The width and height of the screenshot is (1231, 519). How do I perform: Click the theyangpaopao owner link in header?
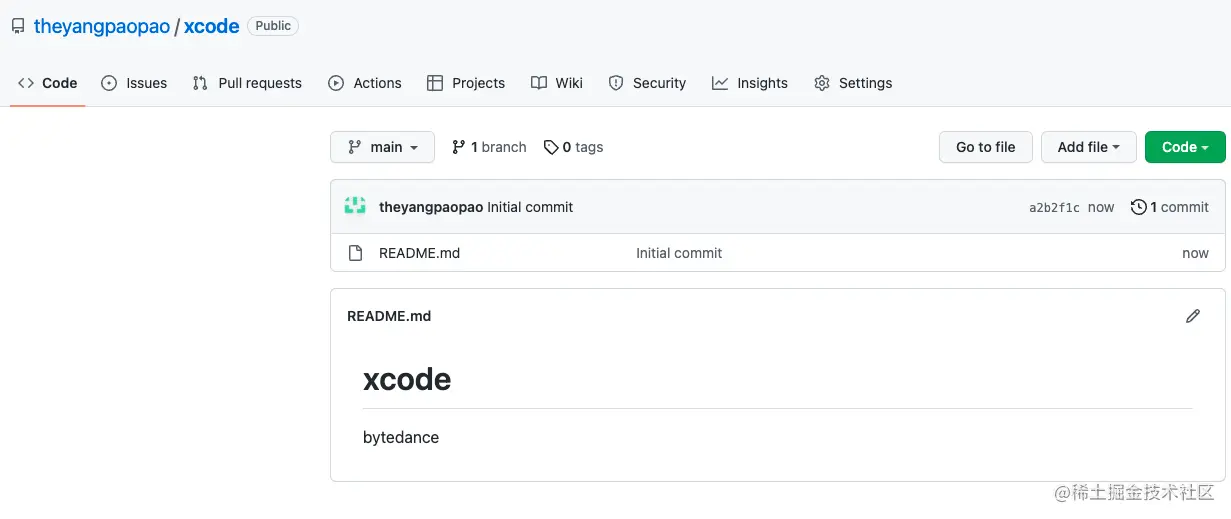tap(102, 27)
